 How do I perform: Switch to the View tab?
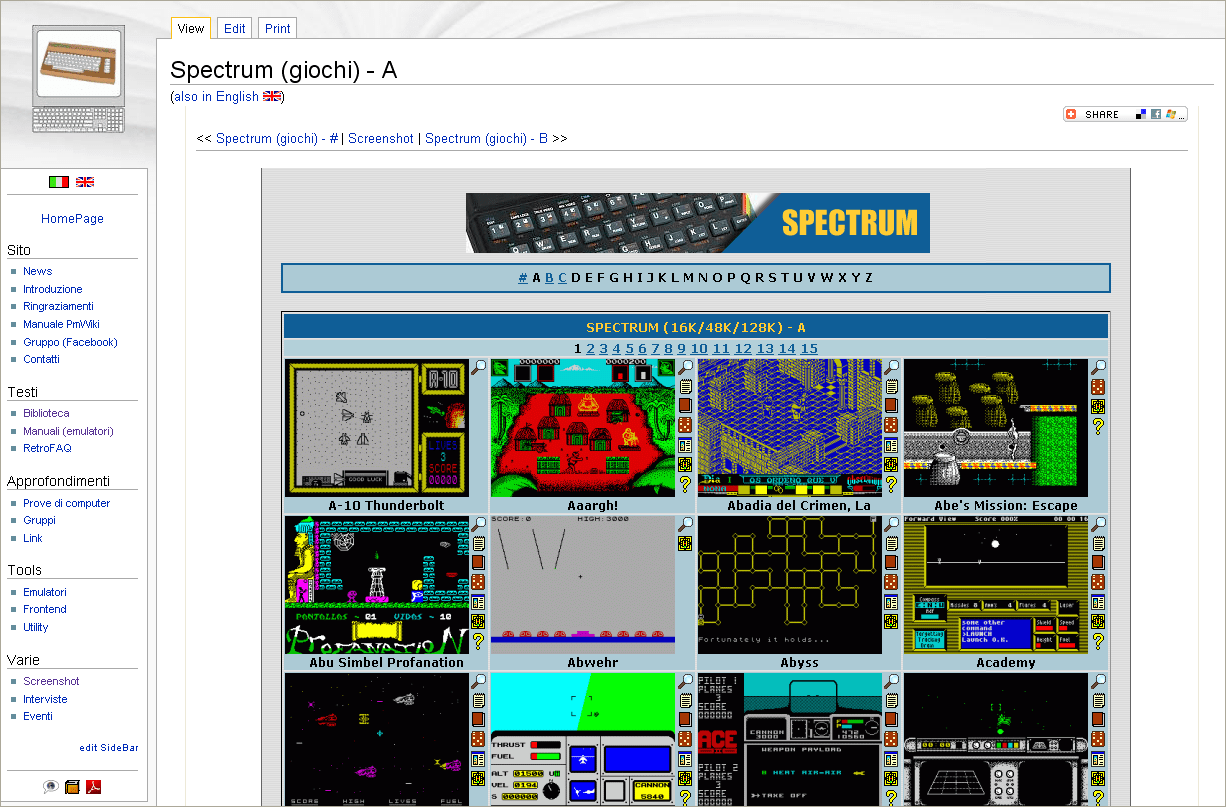click(191, 28)
